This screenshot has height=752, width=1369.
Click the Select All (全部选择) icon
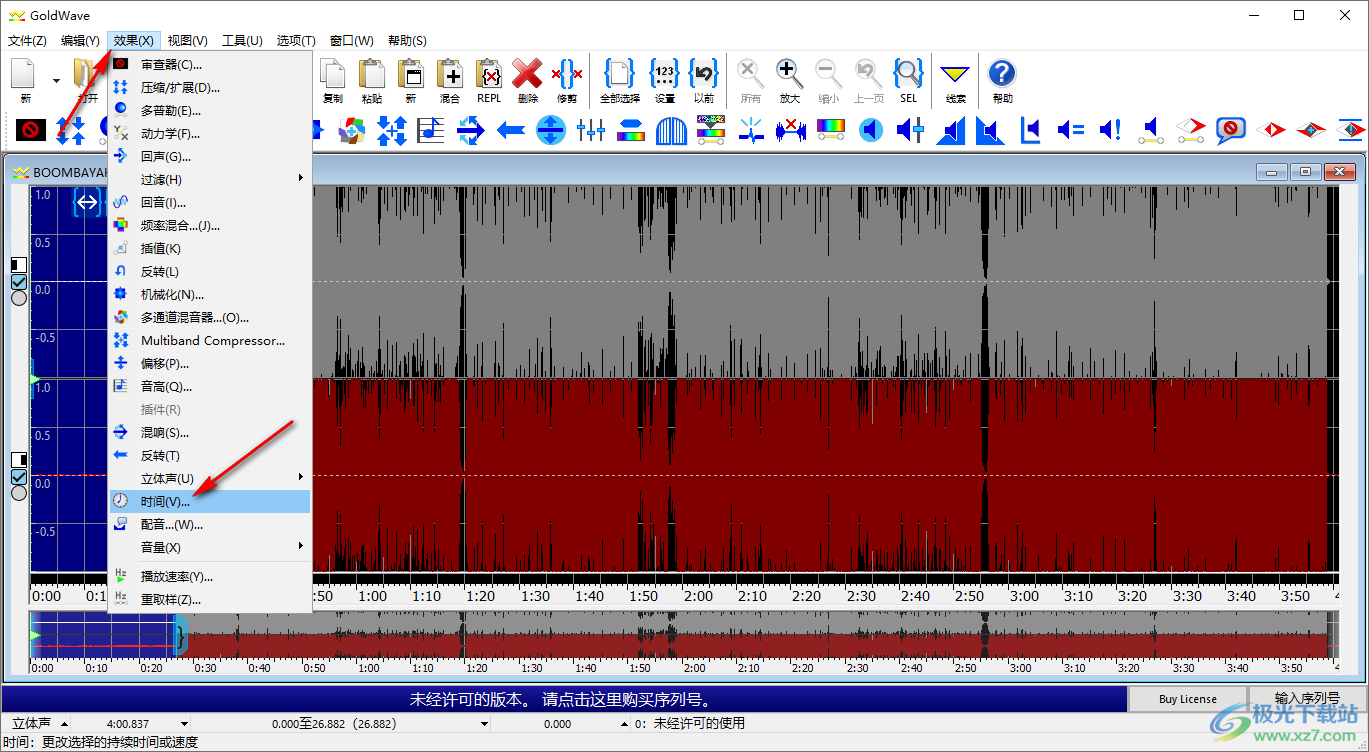tap(620, 80)
